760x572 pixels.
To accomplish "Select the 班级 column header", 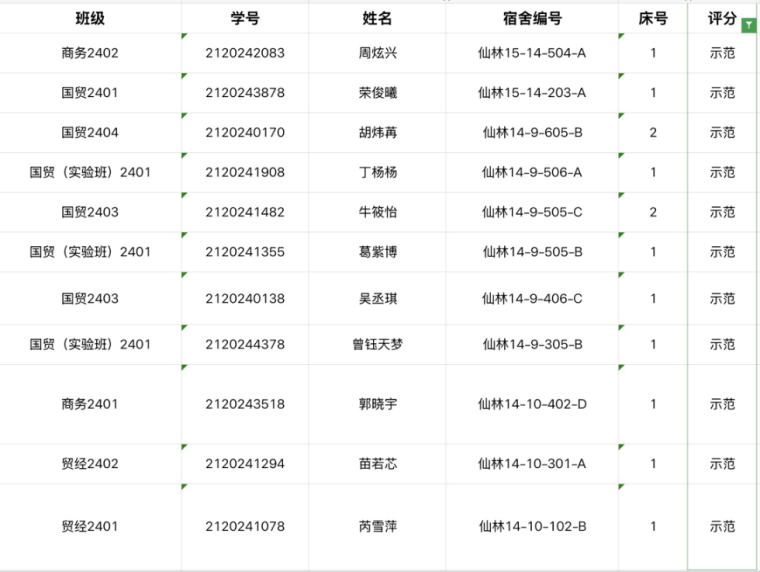I will click(x=90, y=18).
